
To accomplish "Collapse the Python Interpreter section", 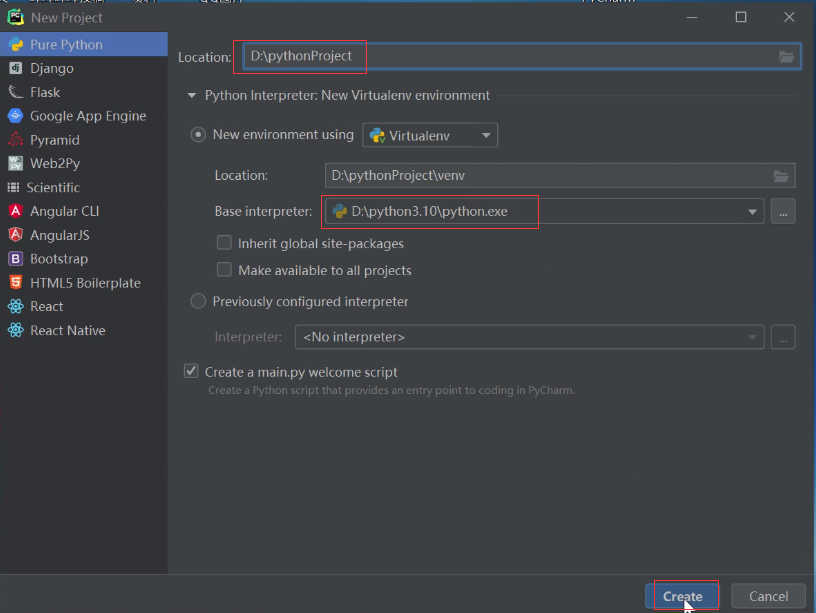I will click(x=190, y=96).
